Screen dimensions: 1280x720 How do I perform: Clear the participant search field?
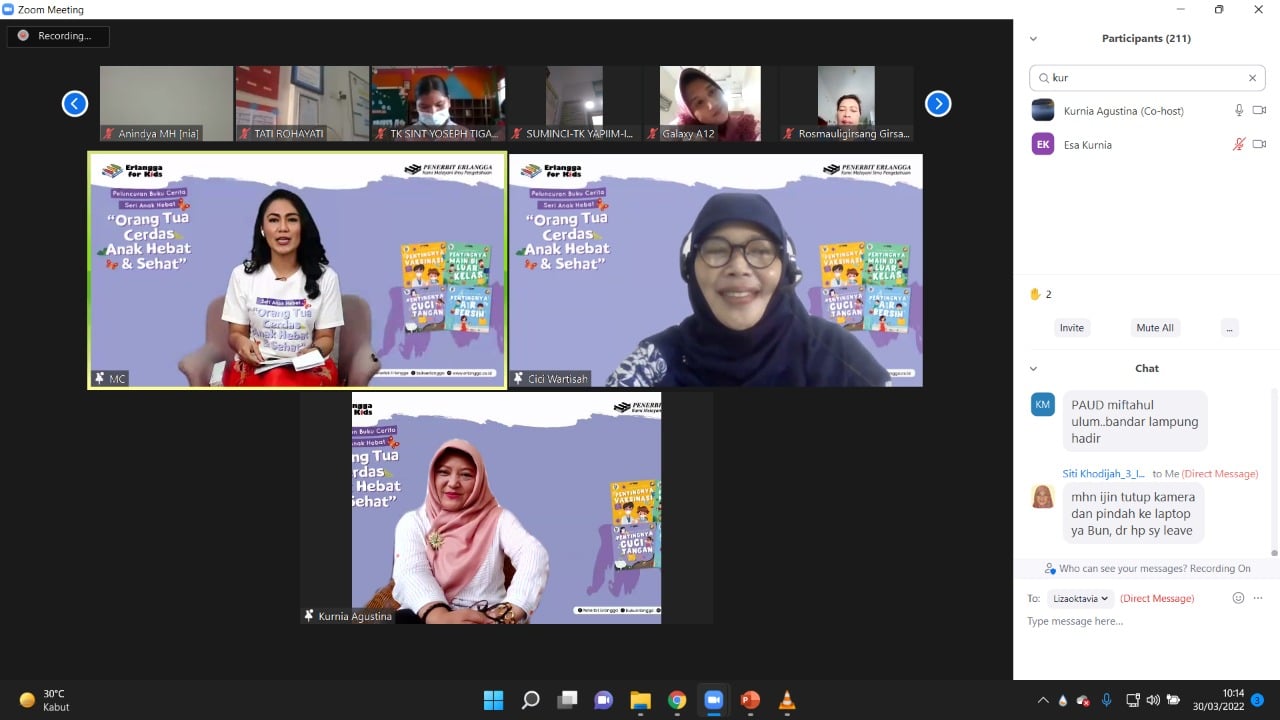pos(1252,78)
